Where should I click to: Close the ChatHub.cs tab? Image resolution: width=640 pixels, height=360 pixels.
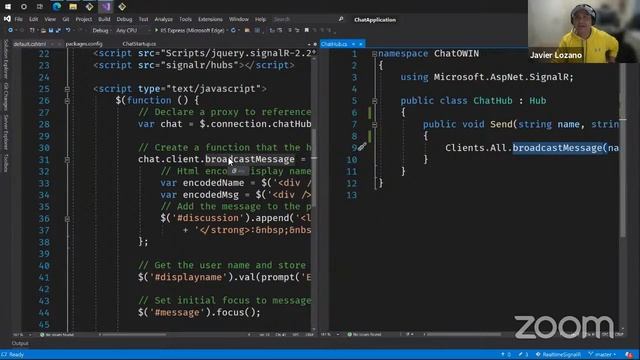[361, 44]
